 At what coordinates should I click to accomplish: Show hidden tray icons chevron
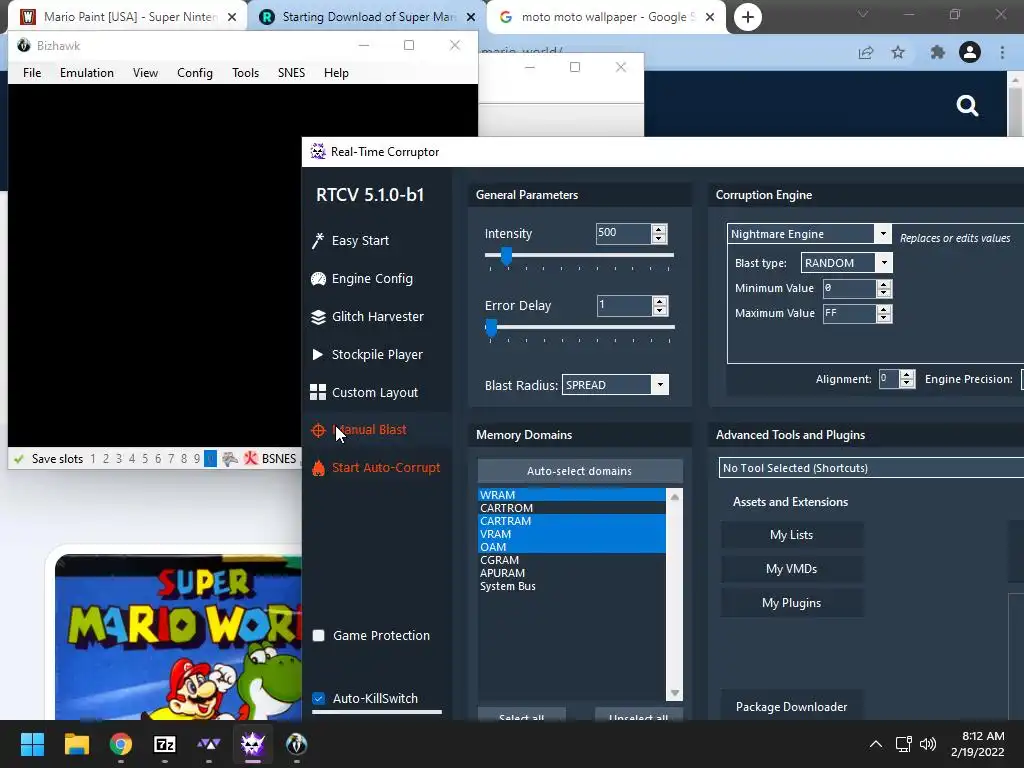(x=876, y=744)
